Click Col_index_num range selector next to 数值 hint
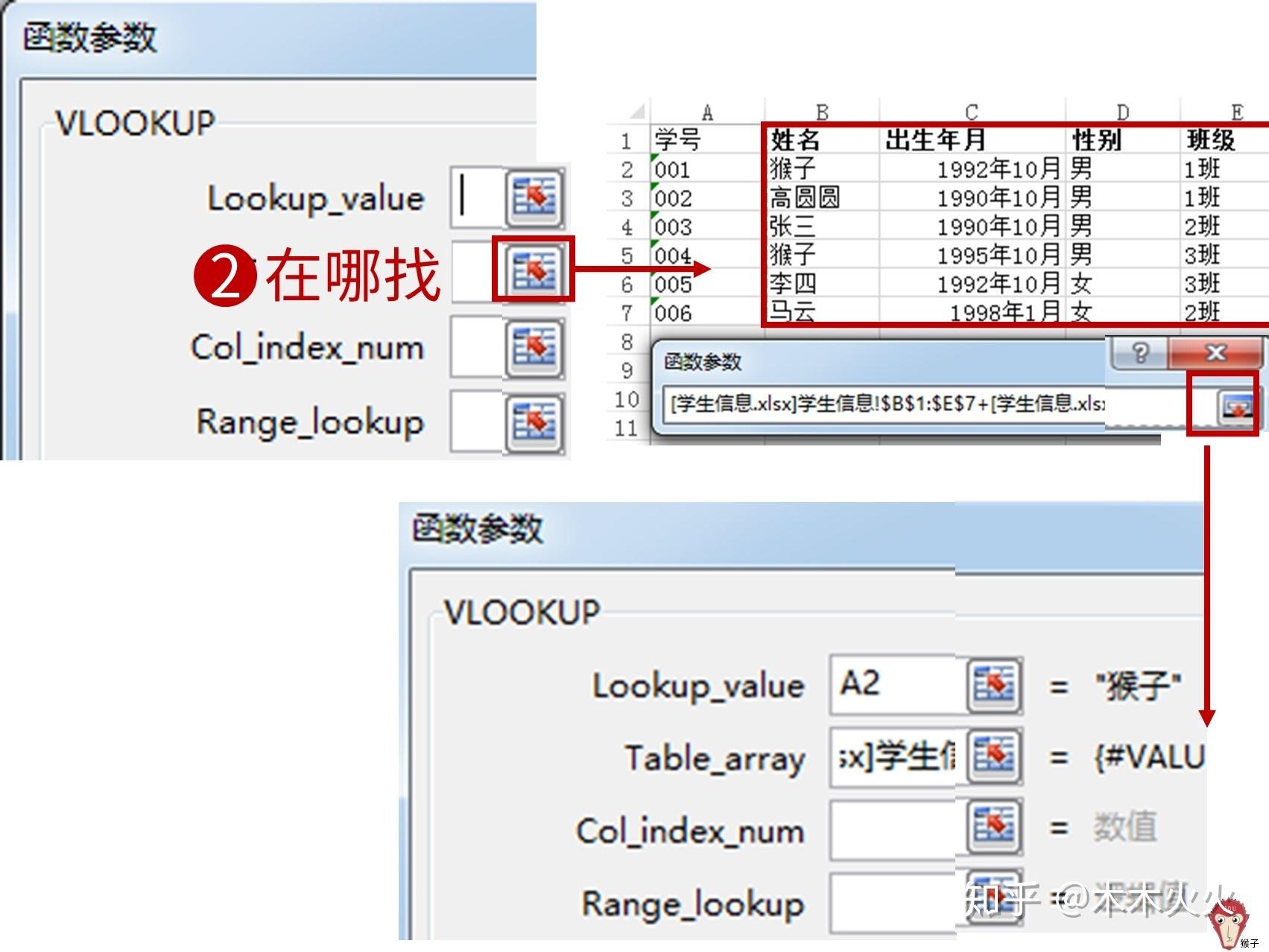Image resolution: width=1269 pixels, height=952 pixels. click(x=993, y=827)
